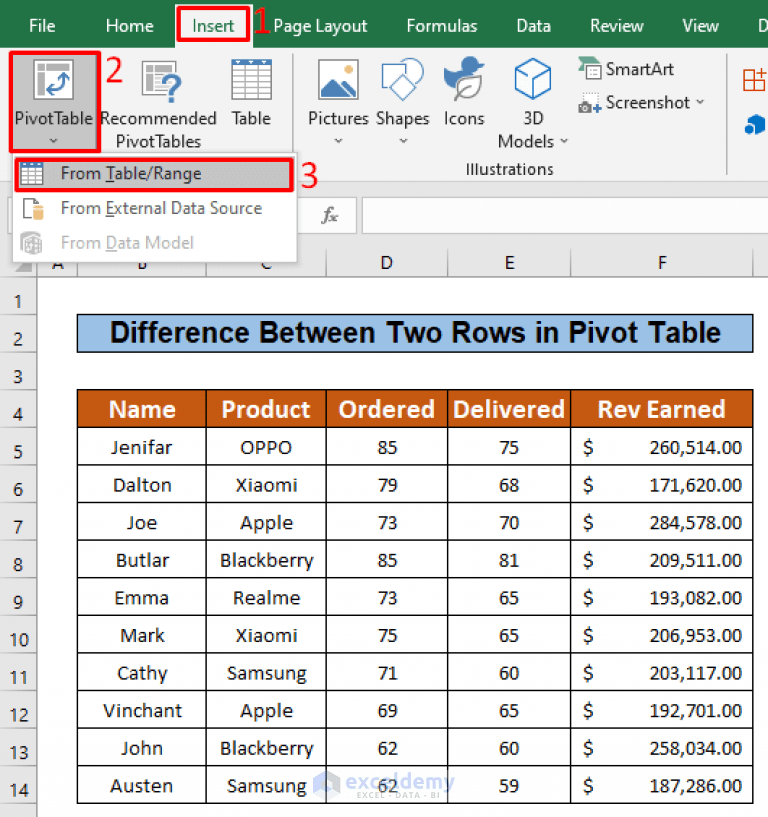Select column F header
The width and height of the screenshot is (768, 817).
[x=662, y=263]
